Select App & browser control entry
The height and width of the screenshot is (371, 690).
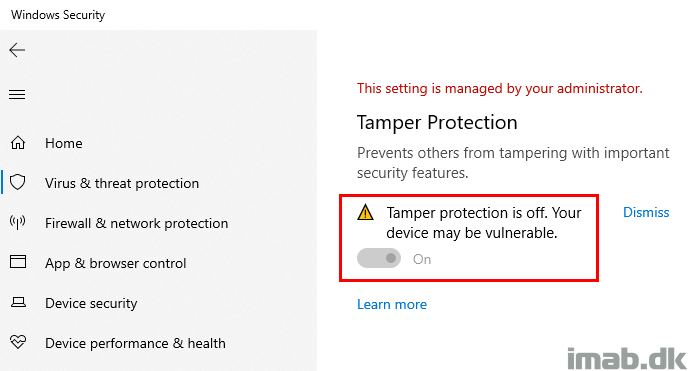116,264
